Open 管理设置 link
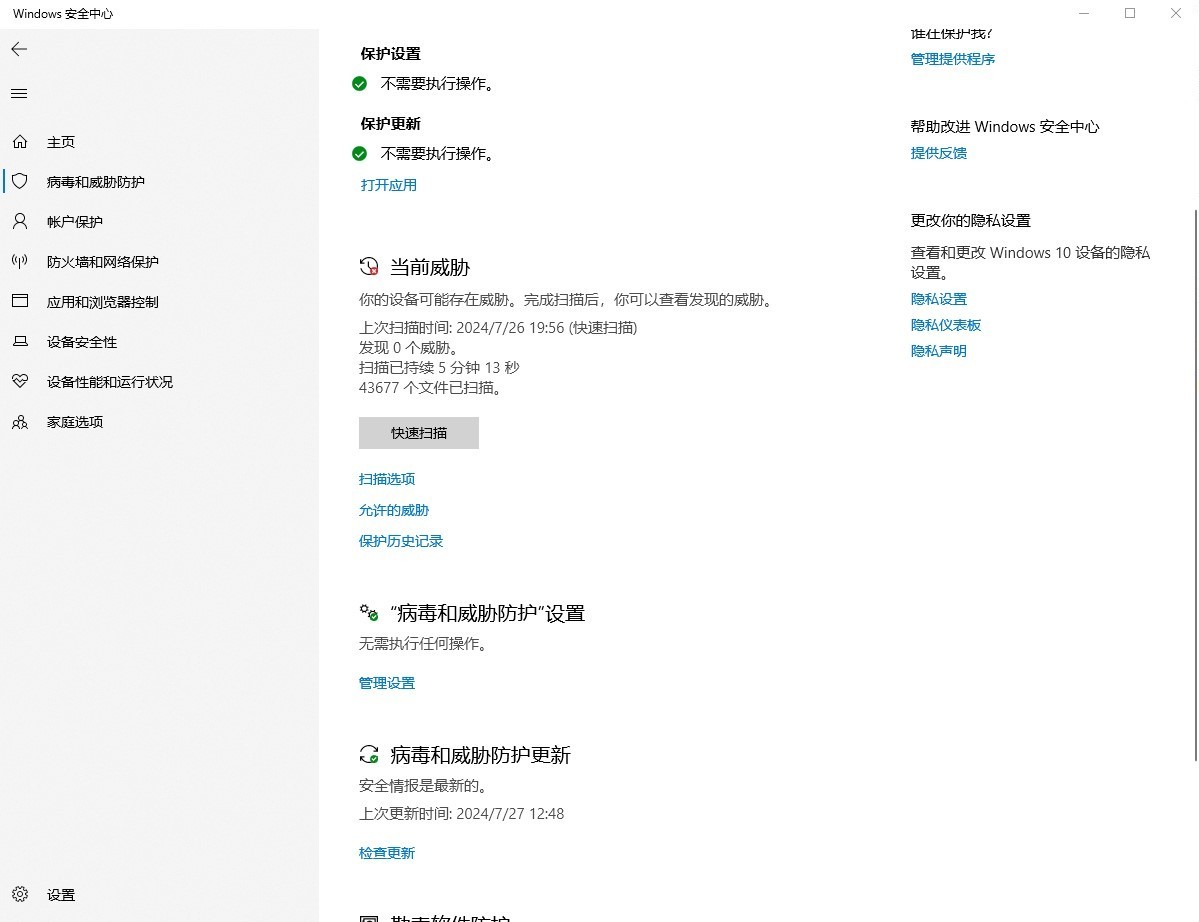This screenshot has height=922, width=1199. [x=387, y=683]
